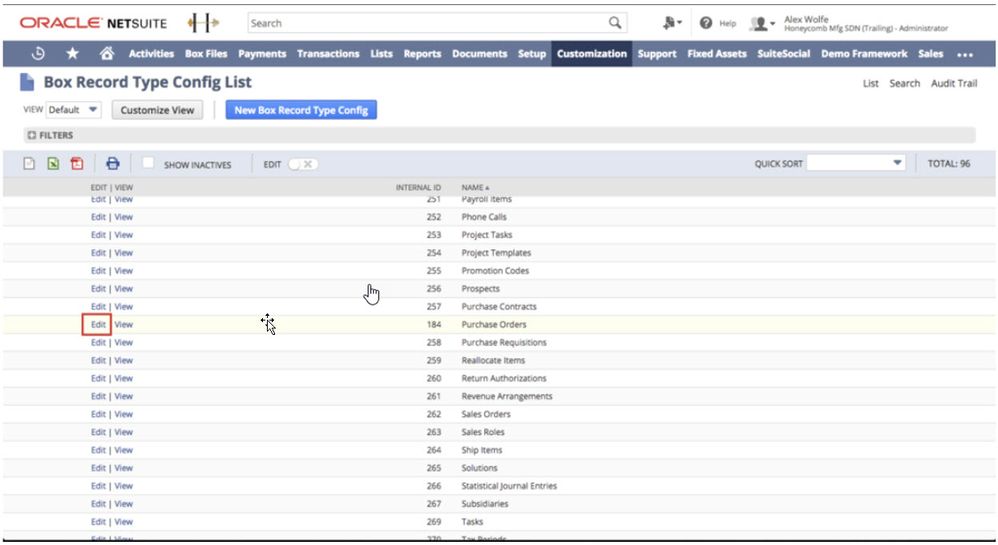The width and height of the screenshot is (998, 545).
Task: Open the Search link at top right
Action: [x=904, y=83]
